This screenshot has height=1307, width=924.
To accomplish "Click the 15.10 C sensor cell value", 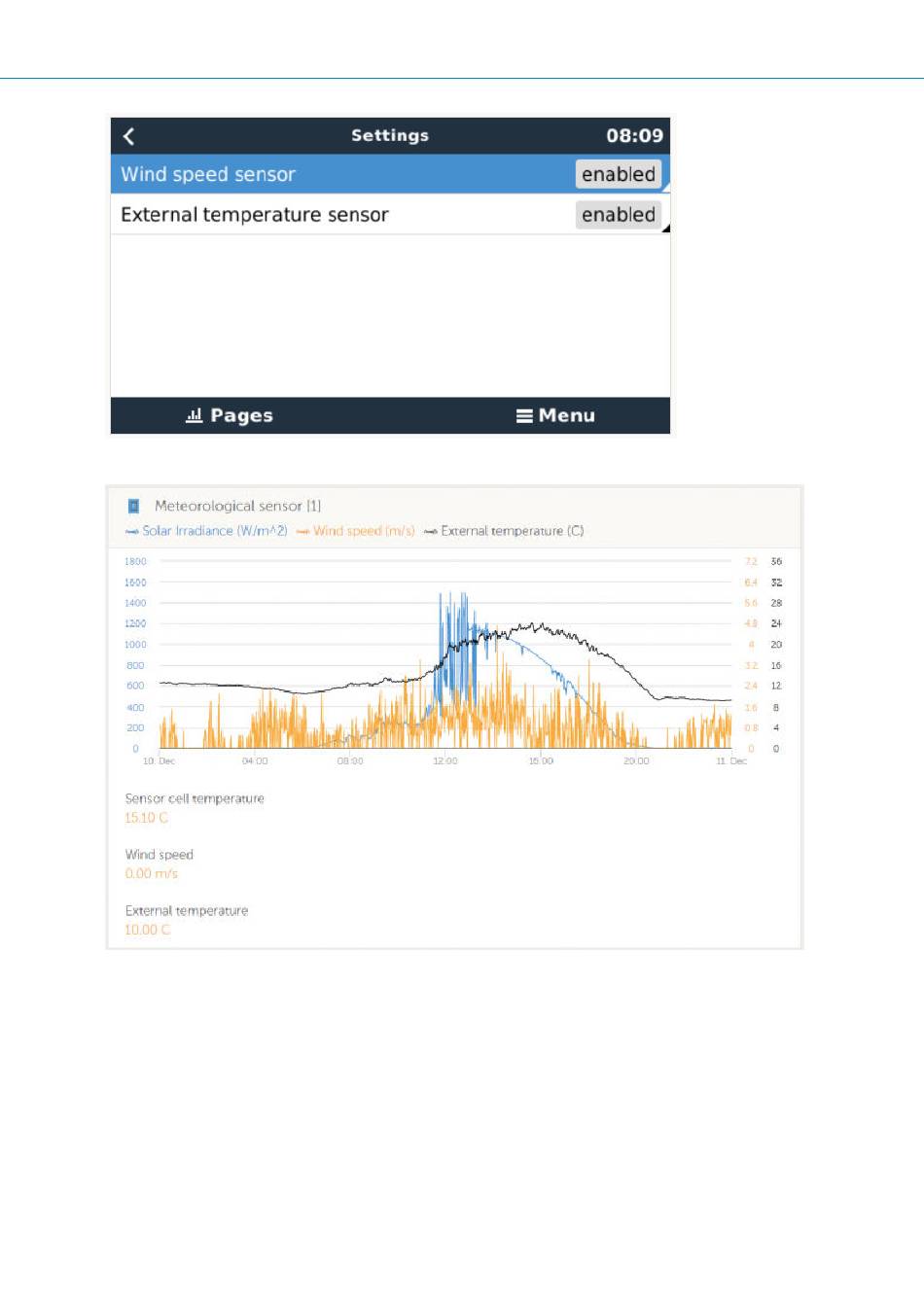I will point(146,818).
